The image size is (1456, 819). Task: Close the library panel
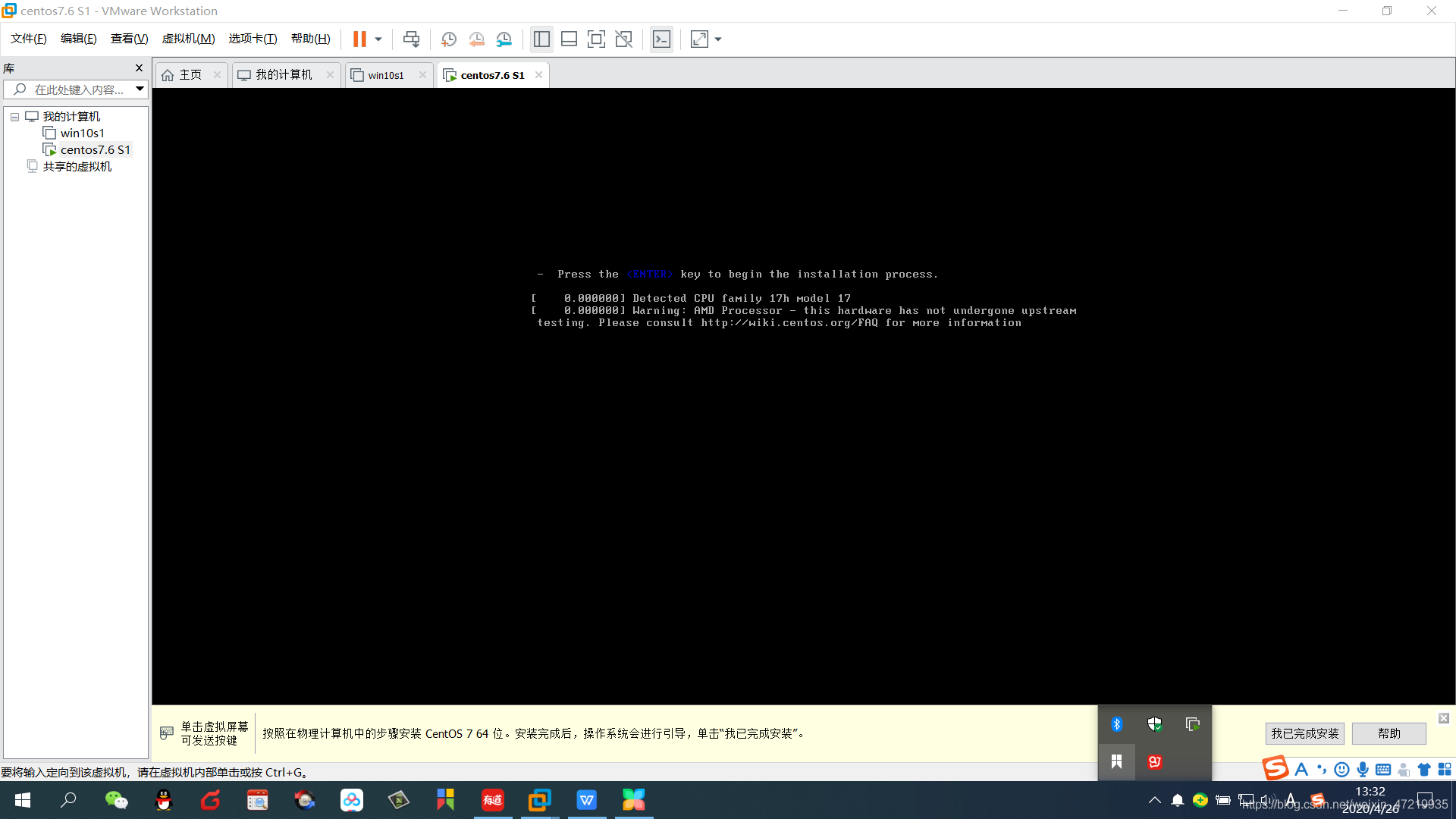(139, 67)
